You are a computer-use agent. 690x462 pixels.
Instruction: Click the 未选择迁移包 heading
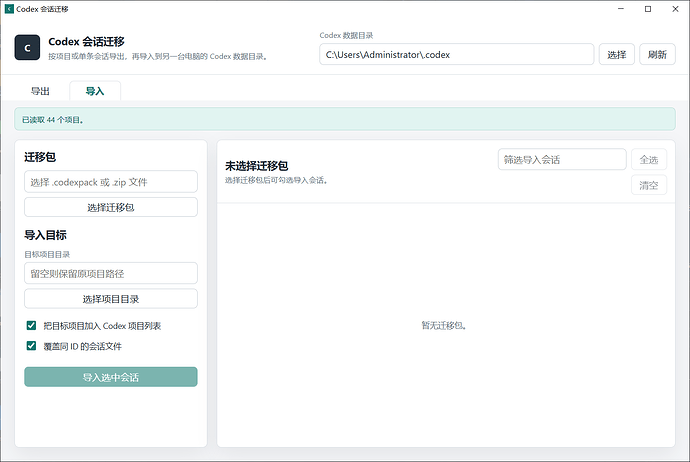257,166
